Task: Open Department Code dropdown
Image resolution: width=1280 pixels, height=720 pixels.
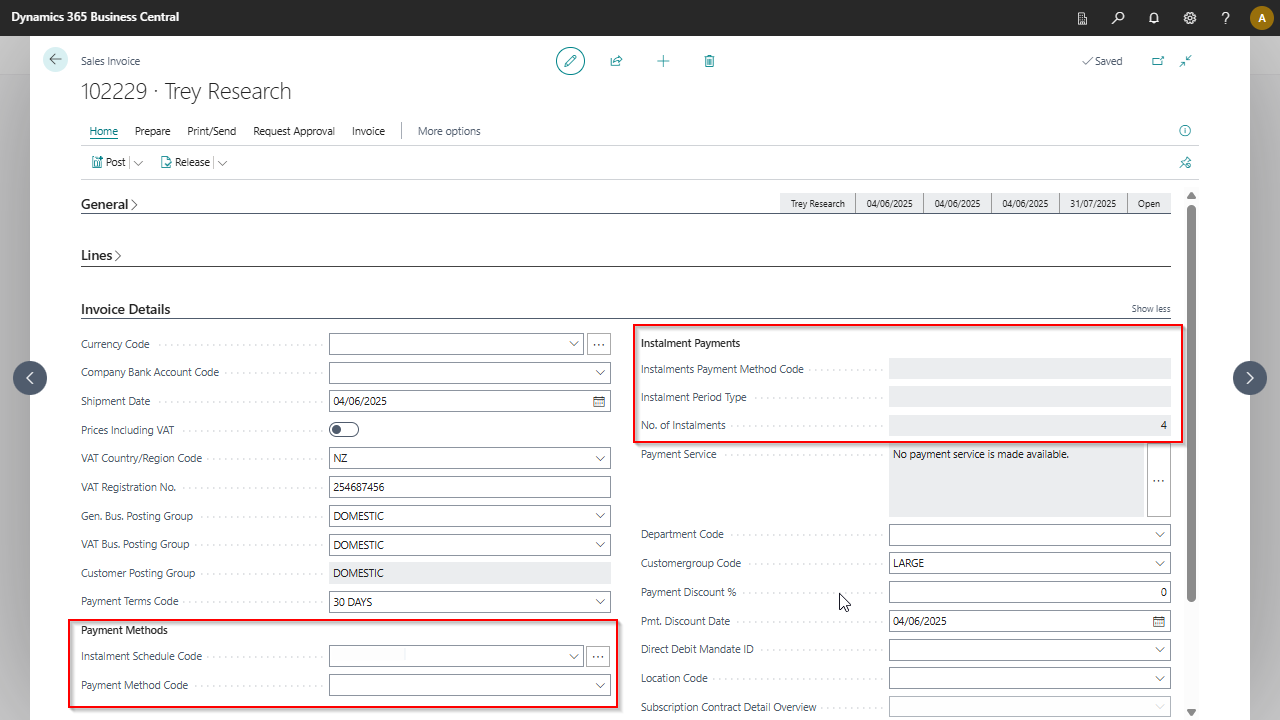Action: (1160, 534)
